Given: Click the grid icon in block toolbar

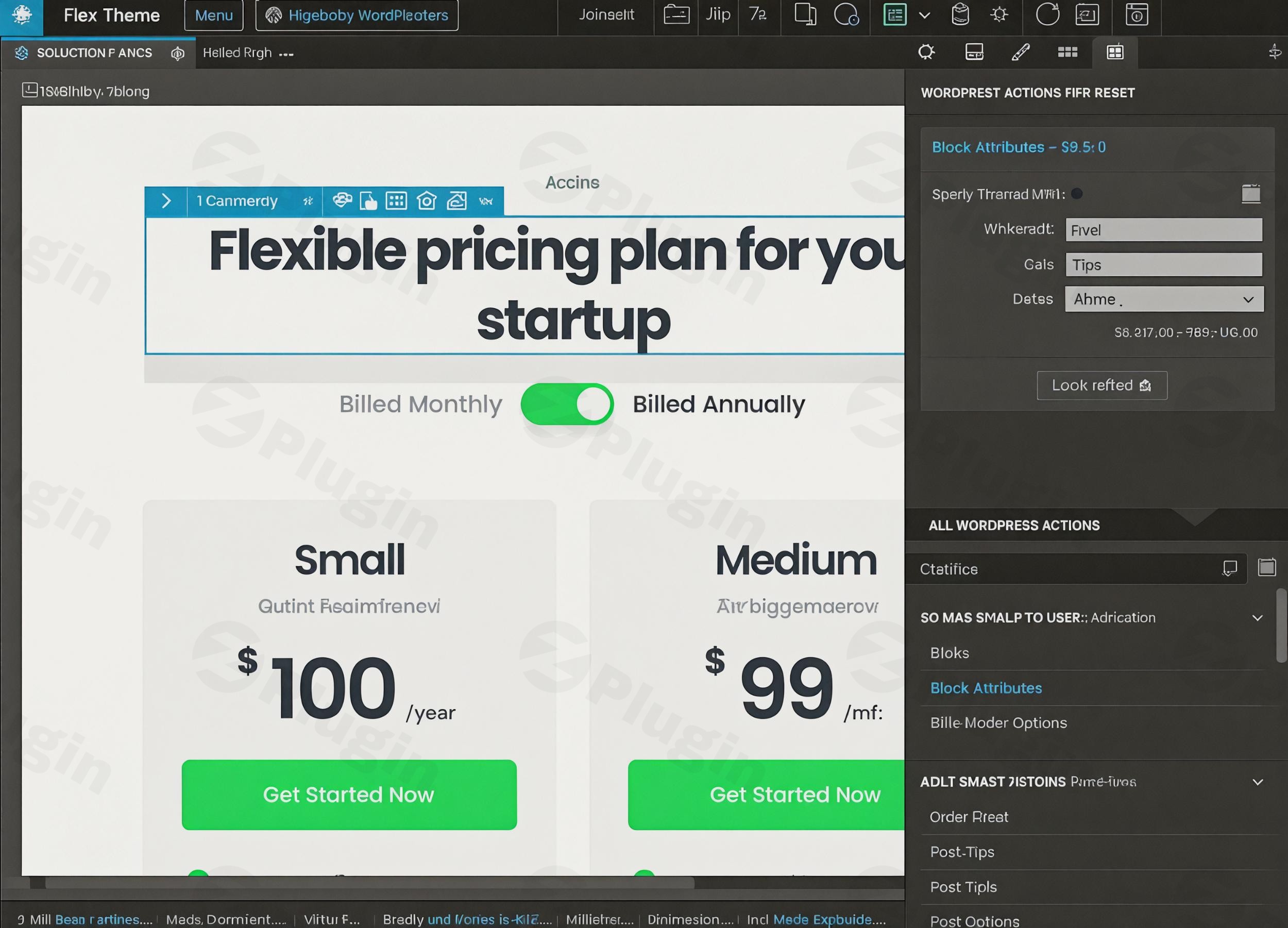Looking at the screenshot, I should coord(396,200).
